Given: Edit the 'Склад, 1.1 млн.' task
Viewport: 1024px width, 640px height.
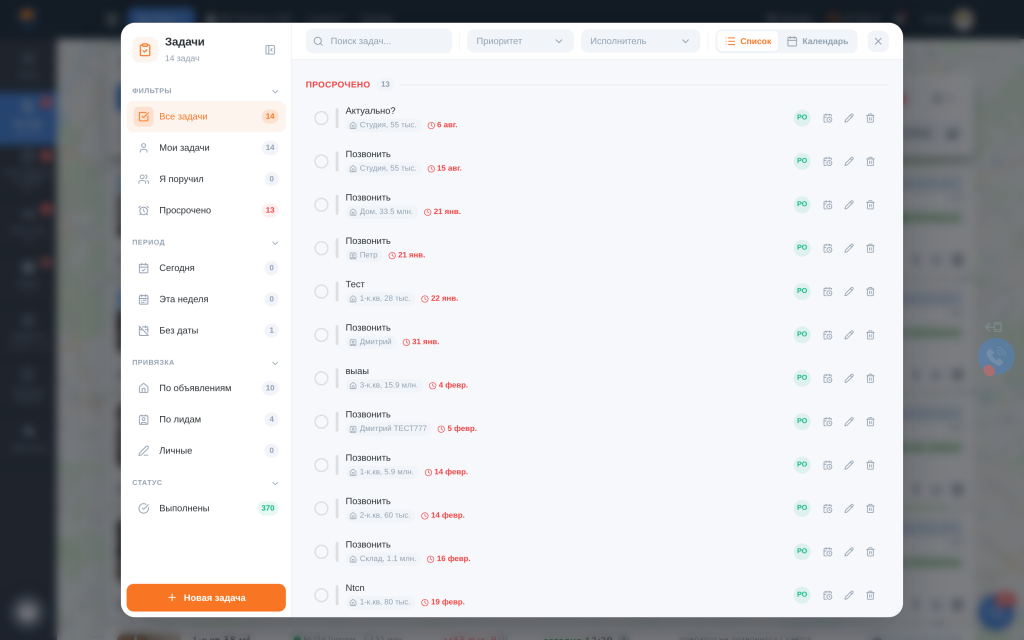Looking at the screenshot, I should click(849, 552).
